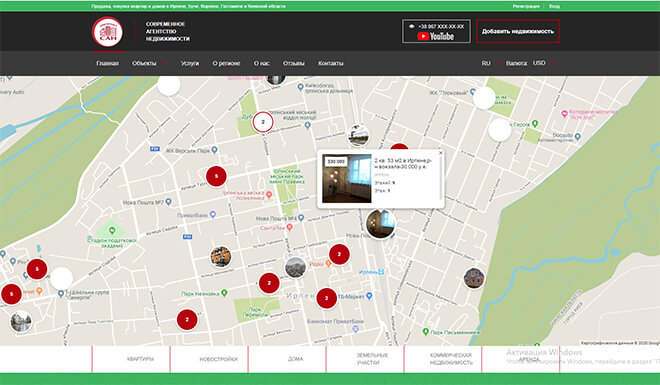660x385 pixels.
Task: Click the Киевоблгаз map pin
Action: click(300, 87)
